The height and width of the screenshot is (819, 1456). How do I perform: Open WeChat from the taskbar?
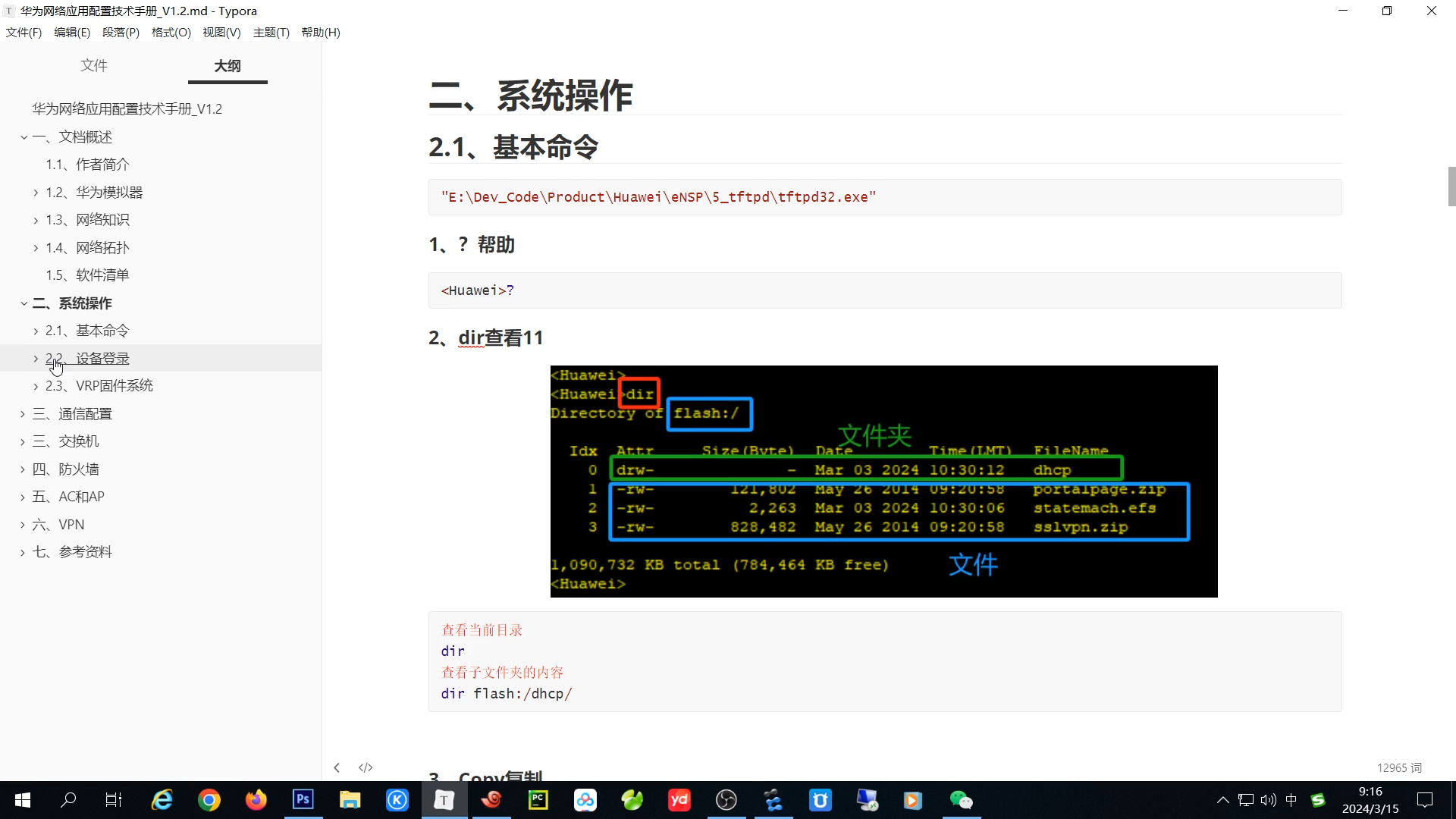click(x=961, y=800)
